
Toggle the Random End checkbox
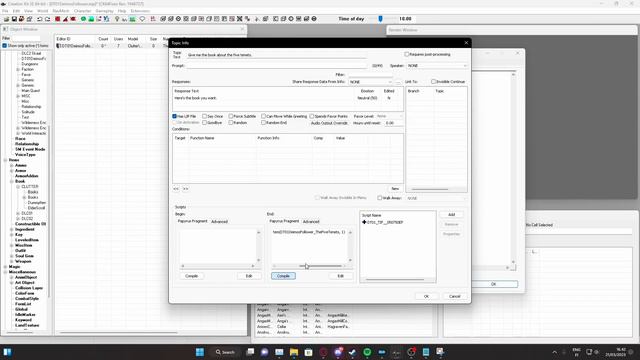click(263, 122)
